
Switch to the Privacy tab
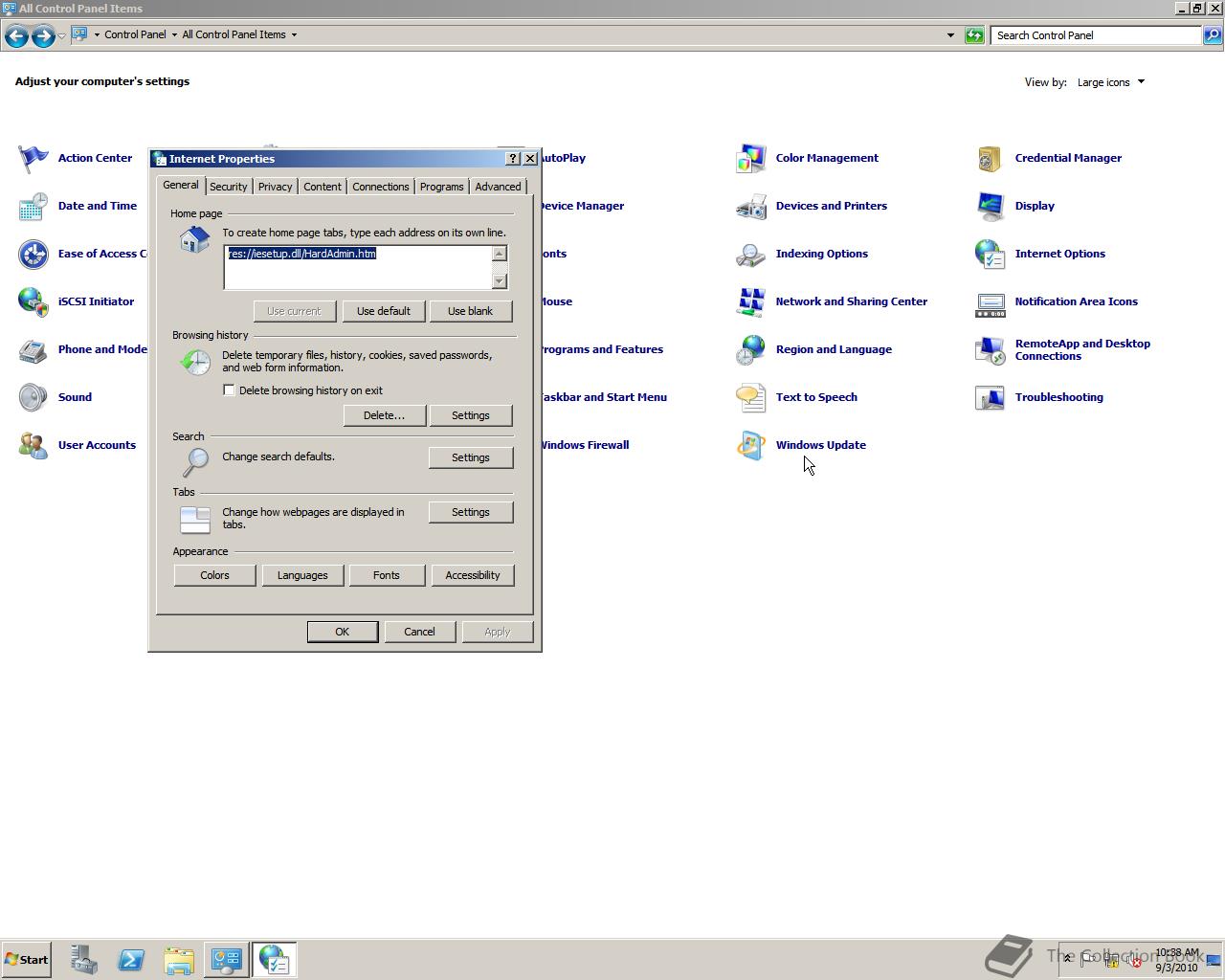tap(275, 187)
